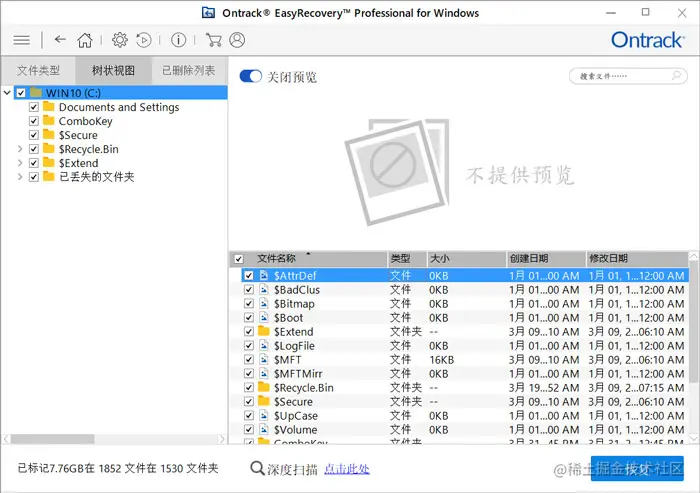Click $Recycle.Bin folder icon in file list
The image size is (700, 493).
pyautogui.click(x=264, y=387)
